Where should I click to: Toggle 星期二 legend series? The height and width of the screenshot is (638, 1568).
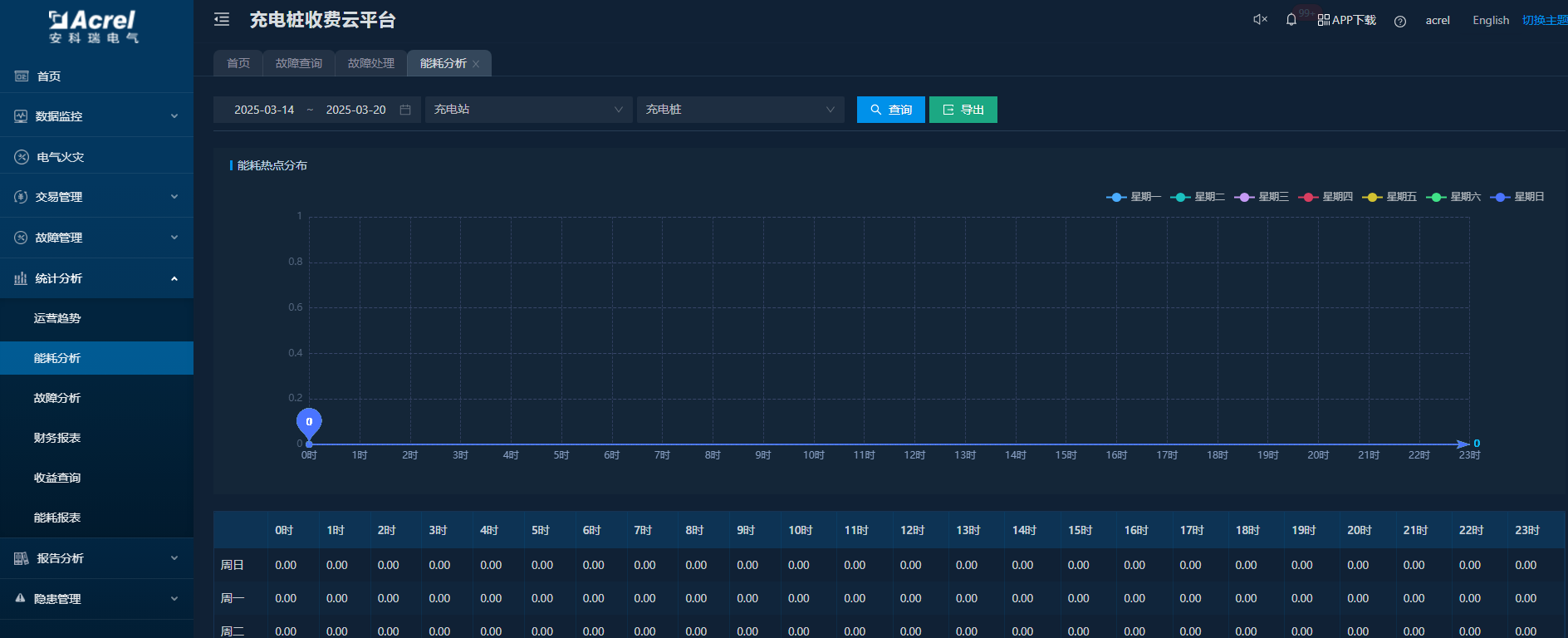[x=1197, y=197]
